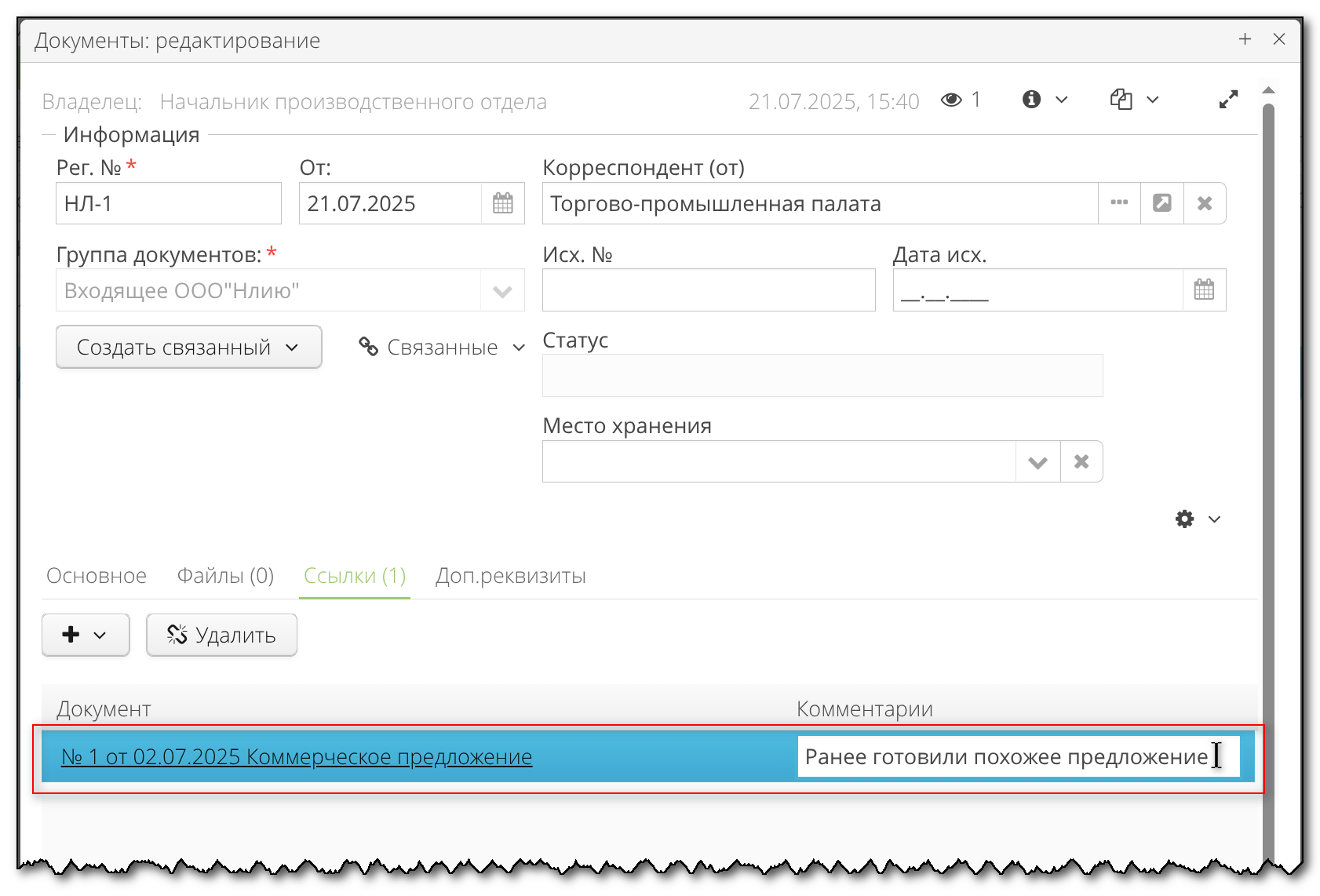Viewport: 1320px width, 896px height.
Task: Add a new link with plus icon
Action: [x=75, y=635]
